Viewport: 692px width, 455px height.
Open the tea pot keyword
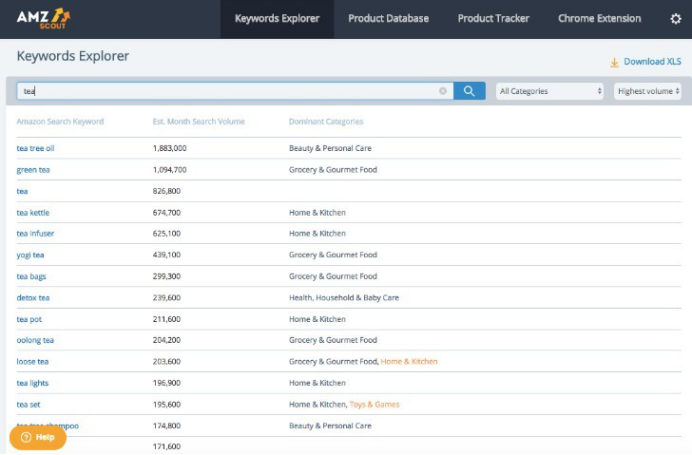coord(29,319)
